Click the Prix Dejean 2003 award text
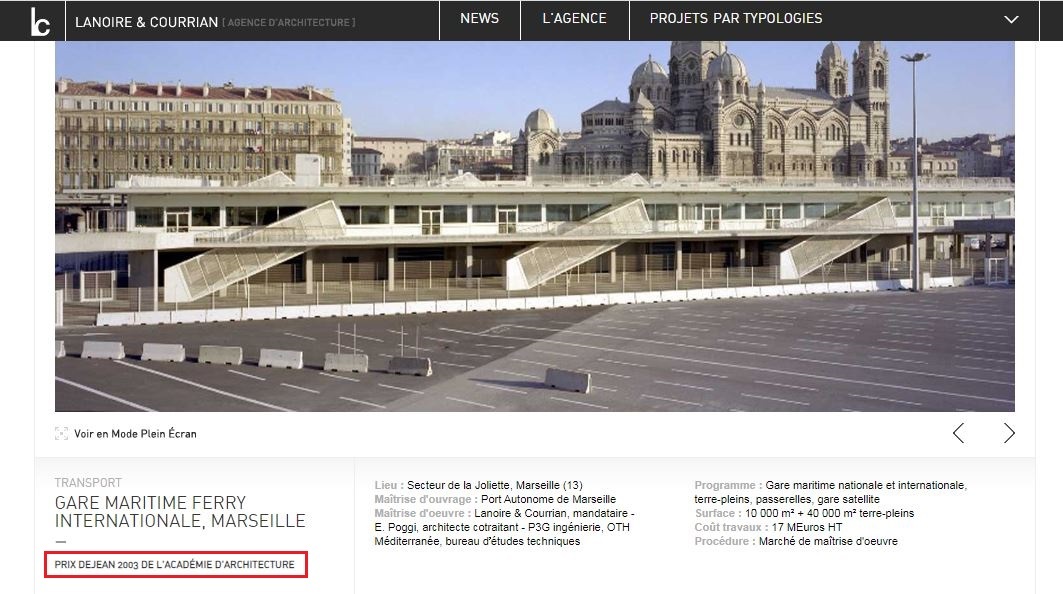This screenshot has width=1063, height=594. 175,565
